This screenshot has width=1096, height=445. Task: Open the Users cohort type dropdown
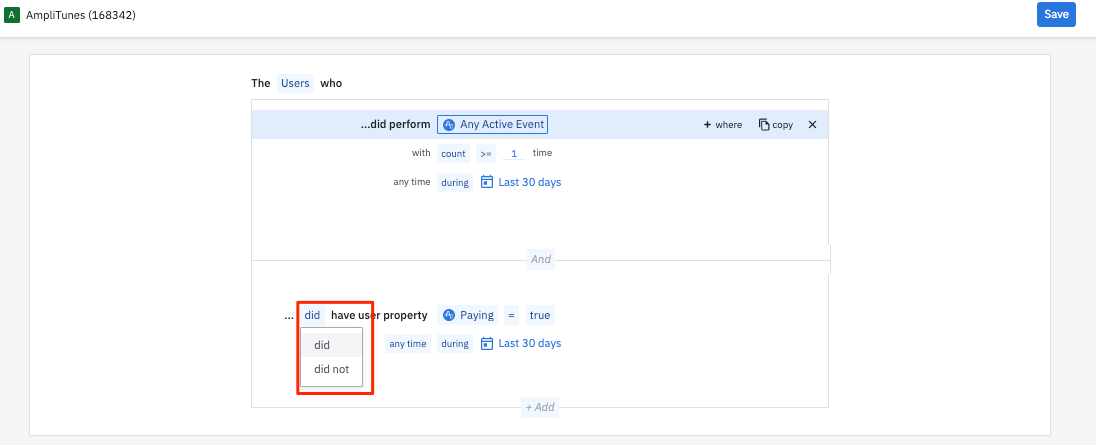click(x=295, y=83)
